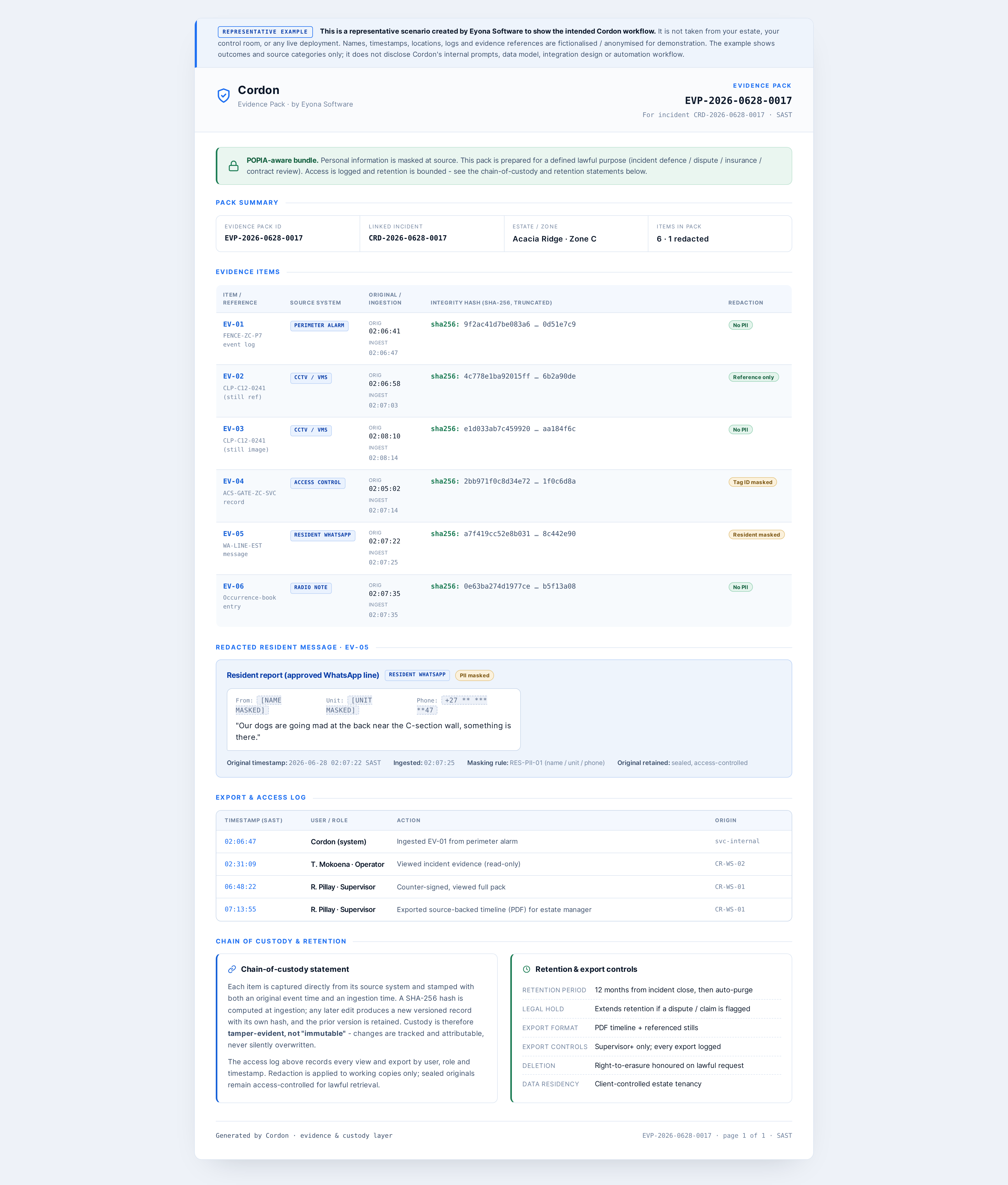
Task: Click RESIDENT WHATSAPP tag in EV-05 row
Action: click(322, 535)
